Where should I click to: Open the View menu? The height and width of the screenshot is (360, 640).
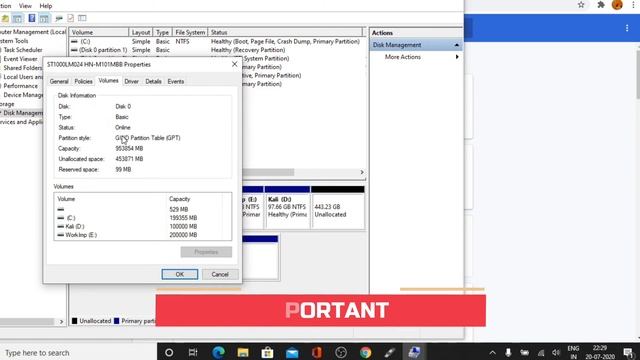25,6
